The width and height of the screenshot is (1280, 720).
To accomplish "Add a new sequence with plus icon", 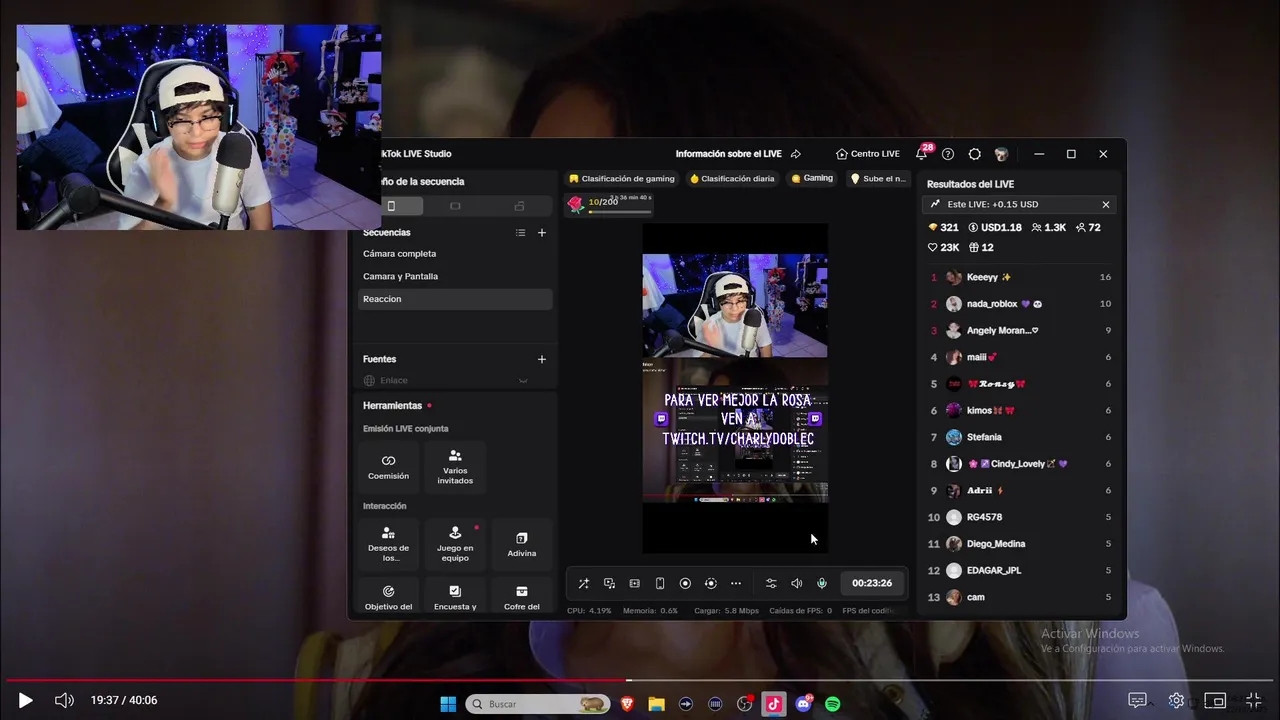I will tap(542, 233).
